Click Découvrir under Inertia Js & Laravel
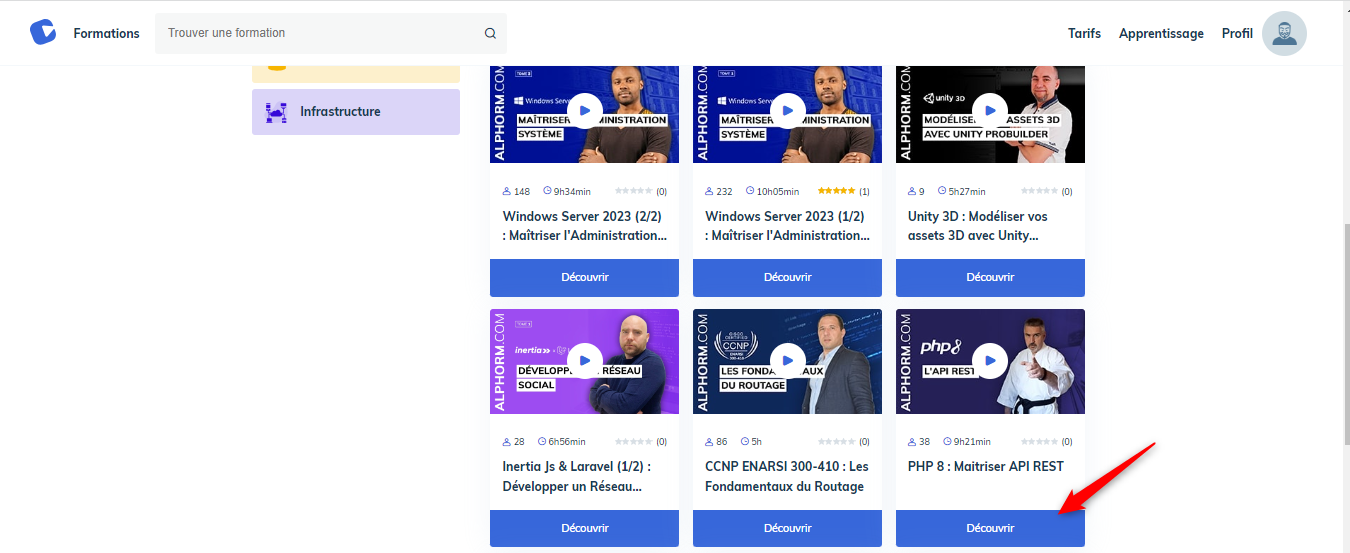This screenshot has width=1350, height=553. coord(584,528)
